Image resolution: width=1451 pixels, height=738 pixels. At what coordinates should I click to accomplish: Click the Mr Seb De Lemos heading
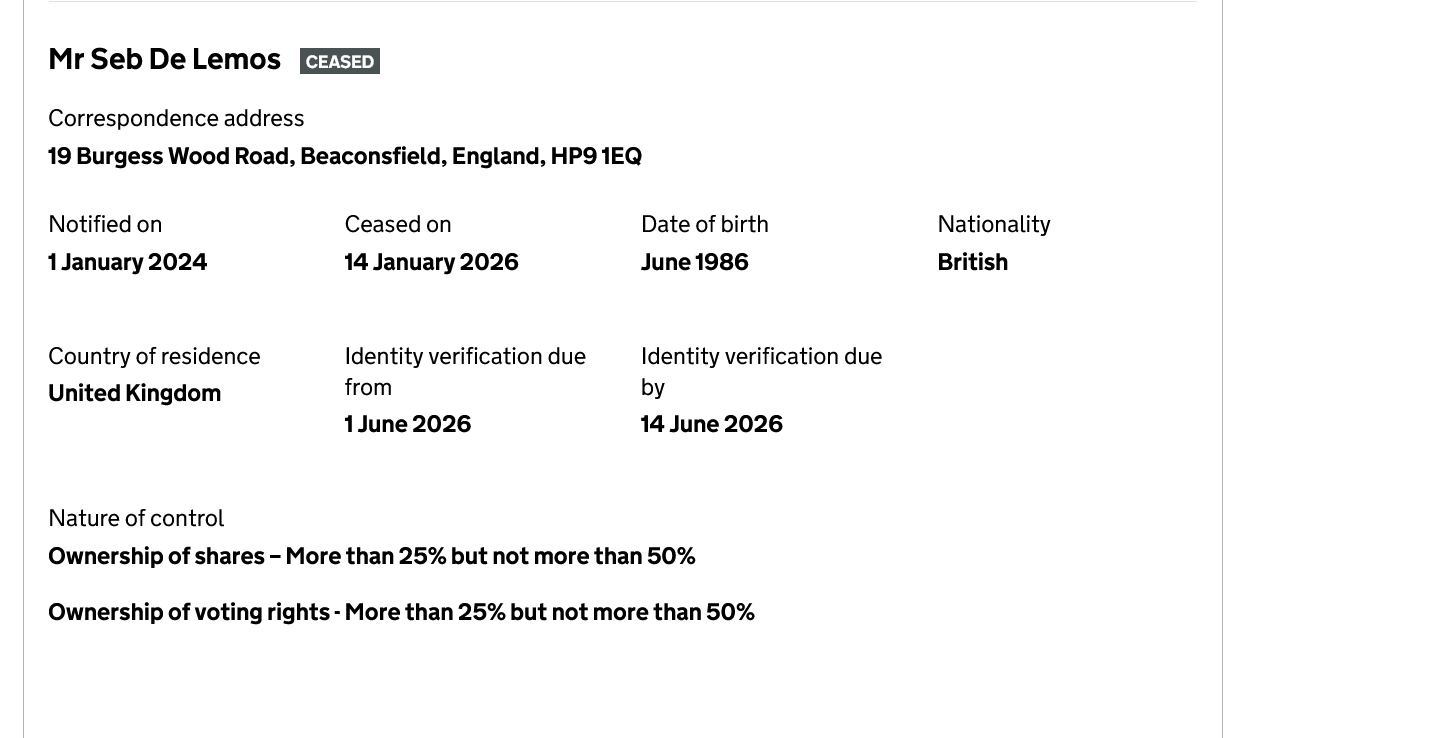[164, 60]
